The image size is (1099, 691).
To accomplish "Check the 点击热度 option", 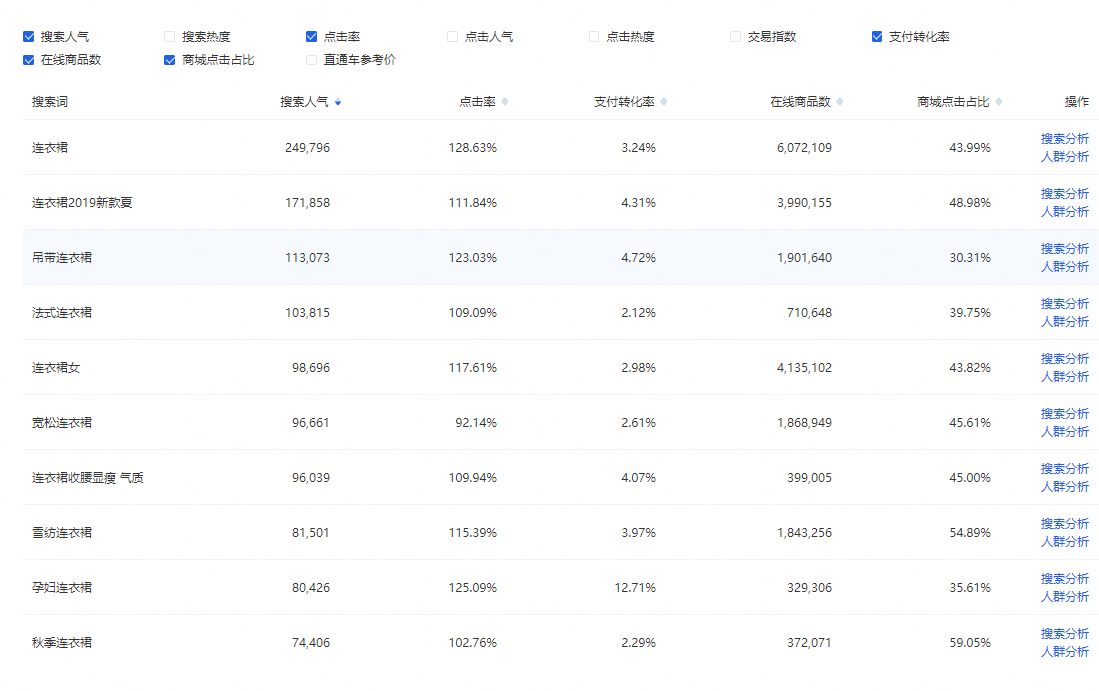I will click(593, 35).
